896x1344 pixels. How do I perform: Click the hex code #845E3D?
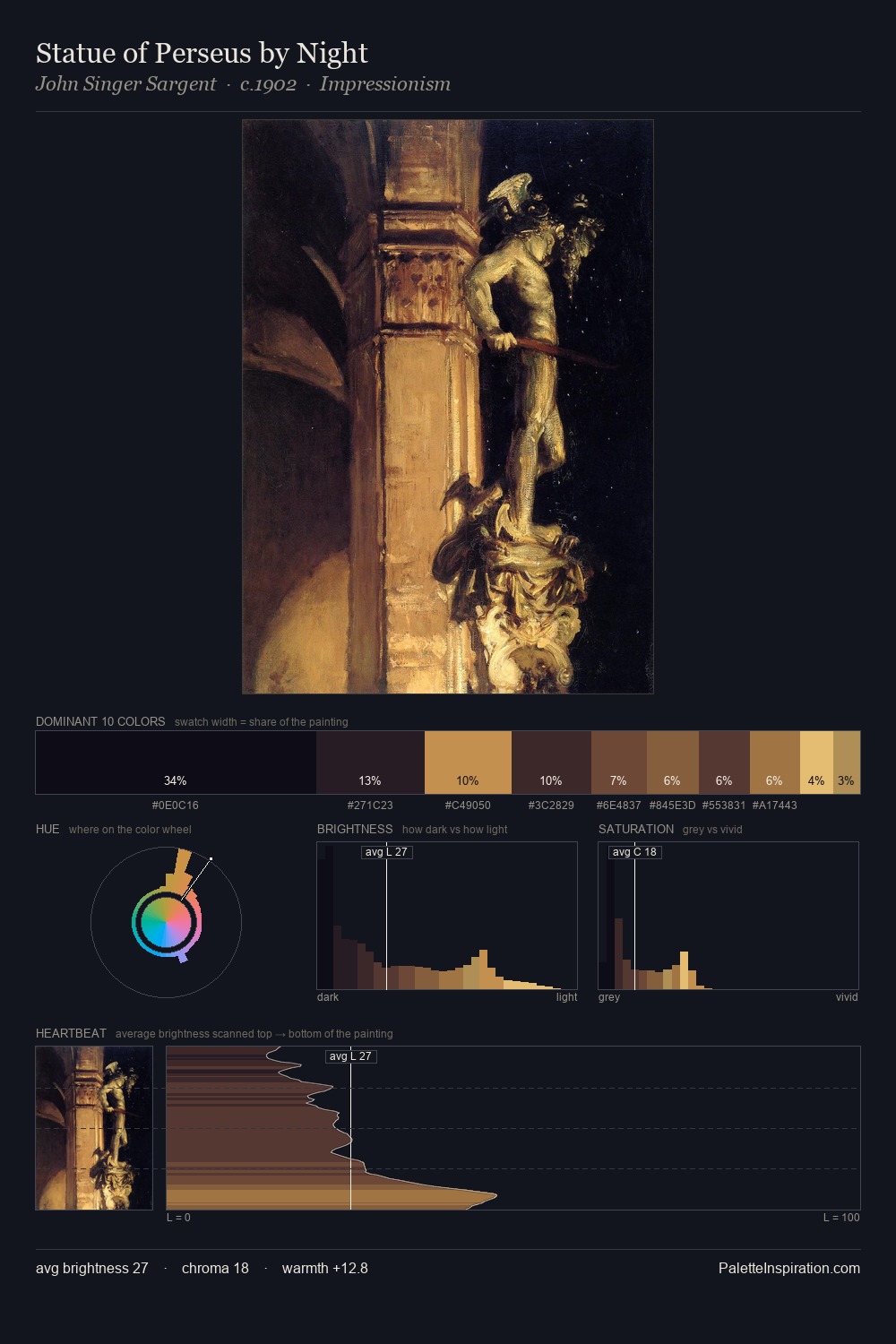[x=673, y=806]
